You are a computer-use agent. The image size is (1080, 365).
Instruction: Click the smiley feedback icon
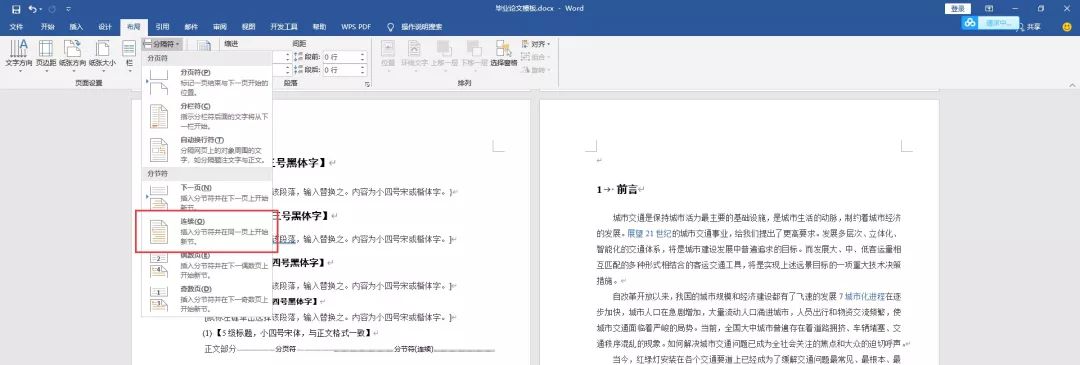1066,27
